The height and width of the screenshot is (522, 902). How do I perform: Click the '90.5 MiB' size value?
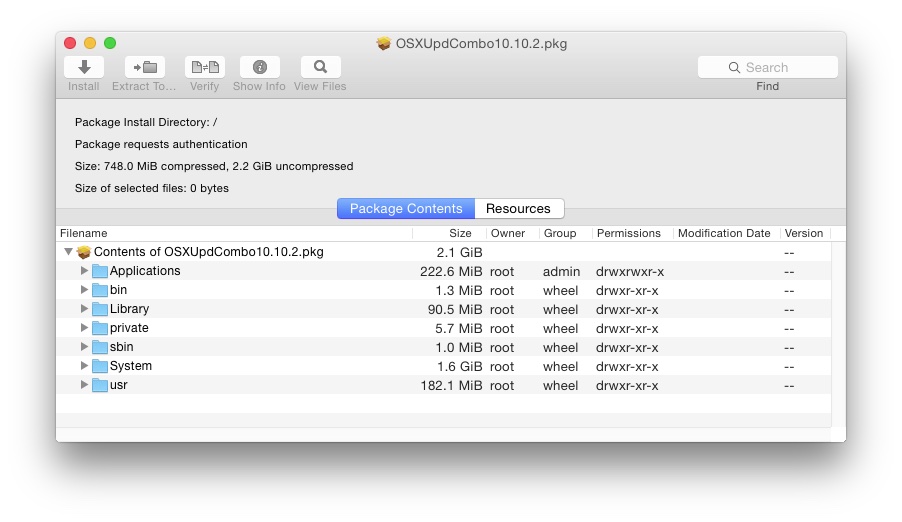[x=455, y=310]
